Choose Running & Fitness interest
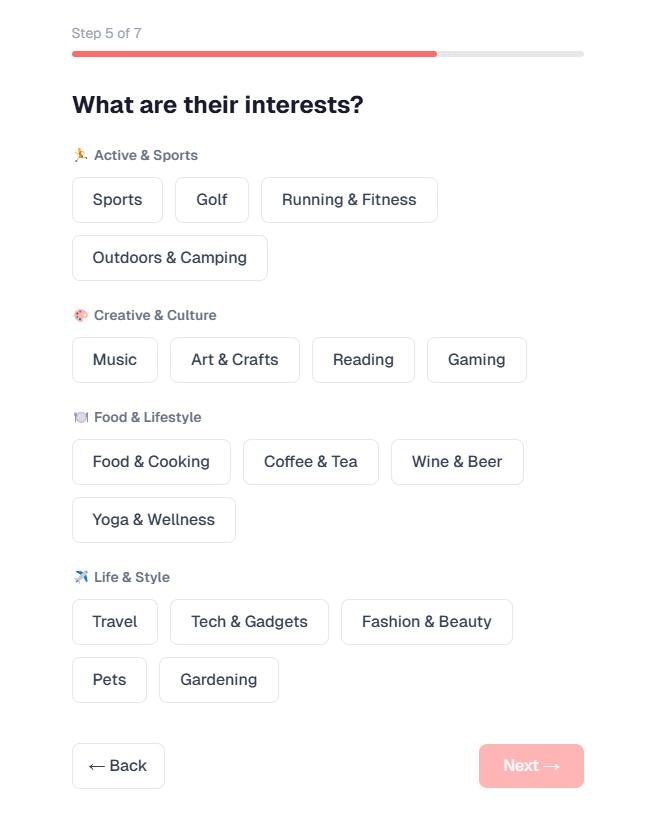This screenshot has width=645, height=819. [349, 200]
